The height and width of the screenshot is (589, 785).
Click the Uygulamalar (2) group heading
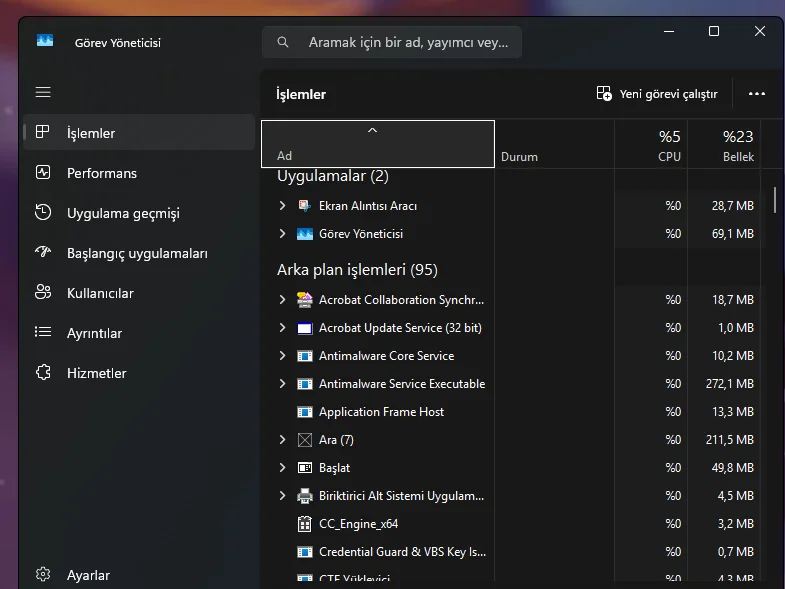(x=333, y=176)
